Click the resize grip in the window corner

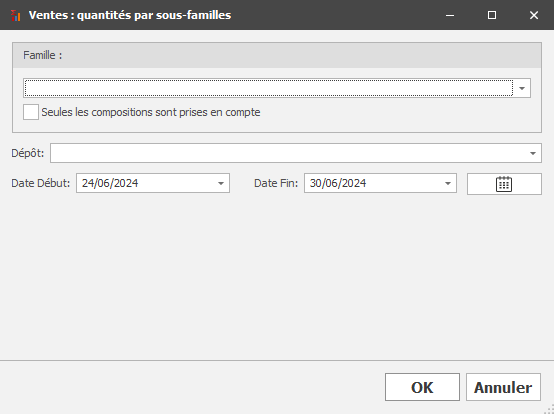pos(549,409)
